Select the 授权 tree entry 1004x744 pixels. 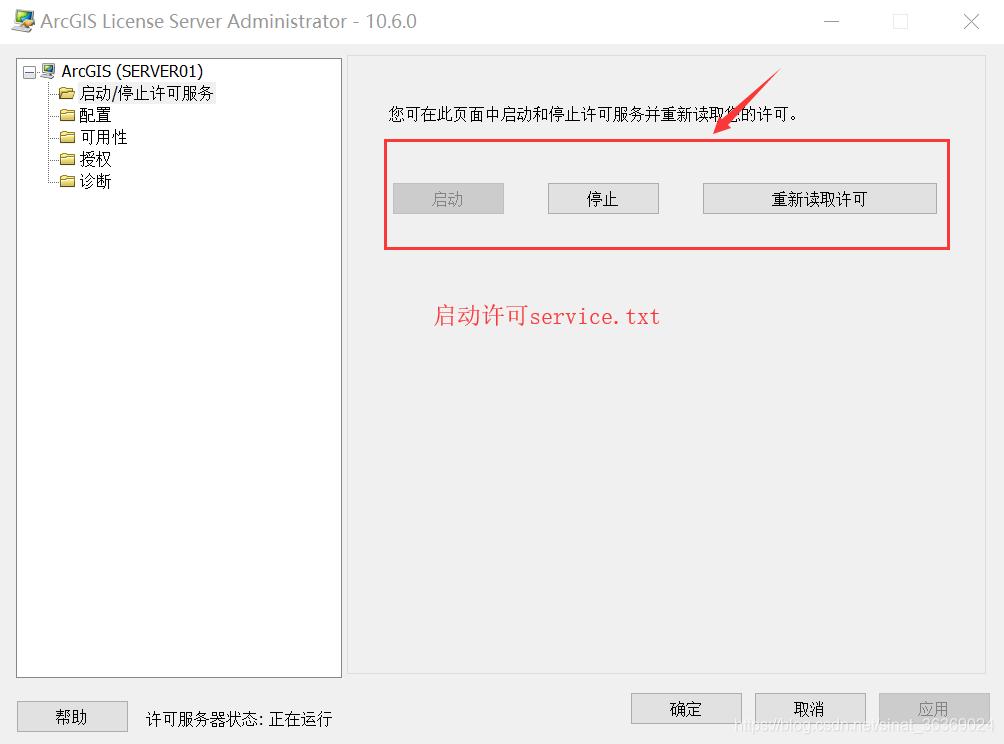click(95, 159)
